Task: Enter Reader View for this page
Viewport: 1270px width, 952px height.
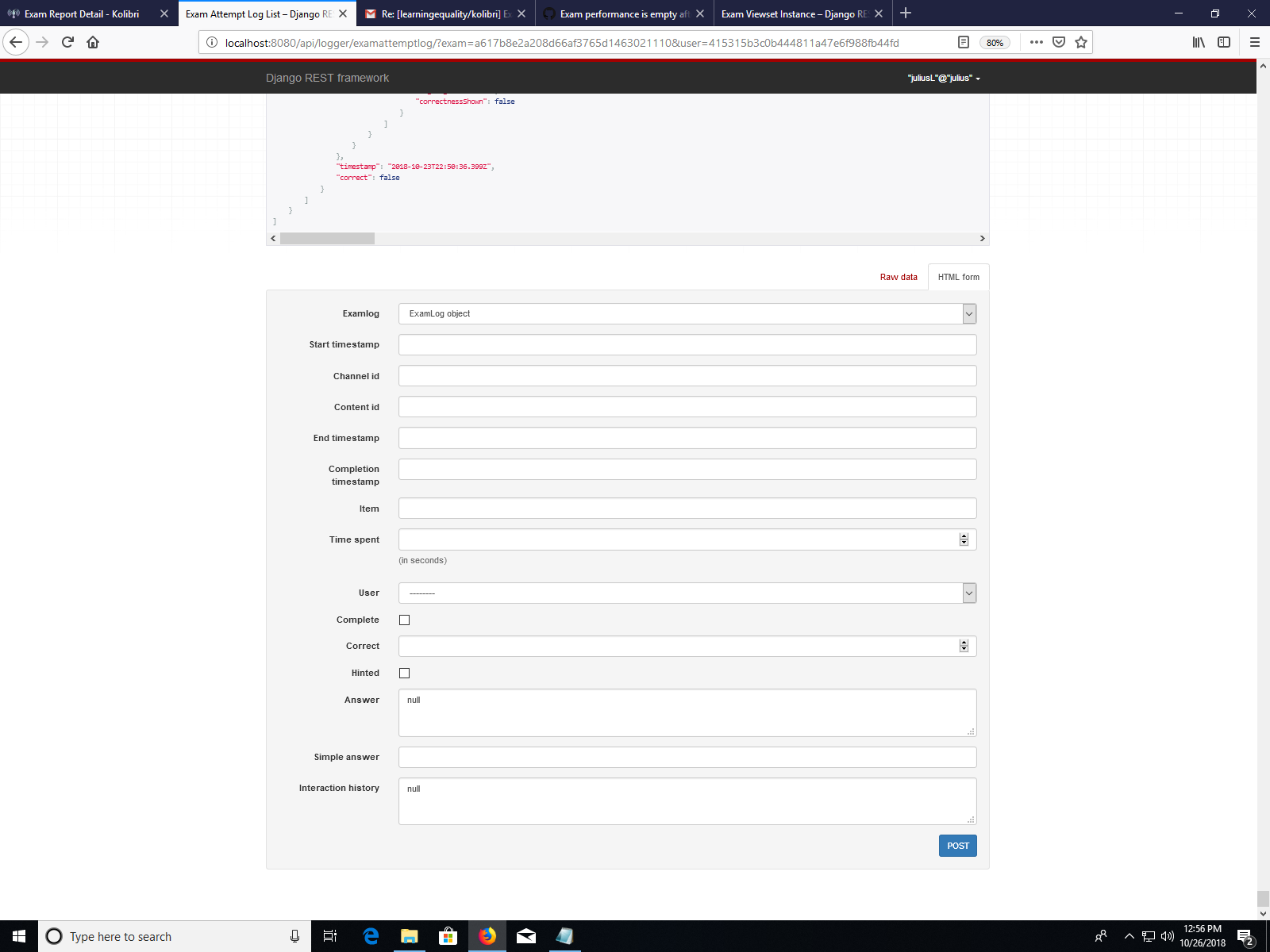Action: coord(963,42)
